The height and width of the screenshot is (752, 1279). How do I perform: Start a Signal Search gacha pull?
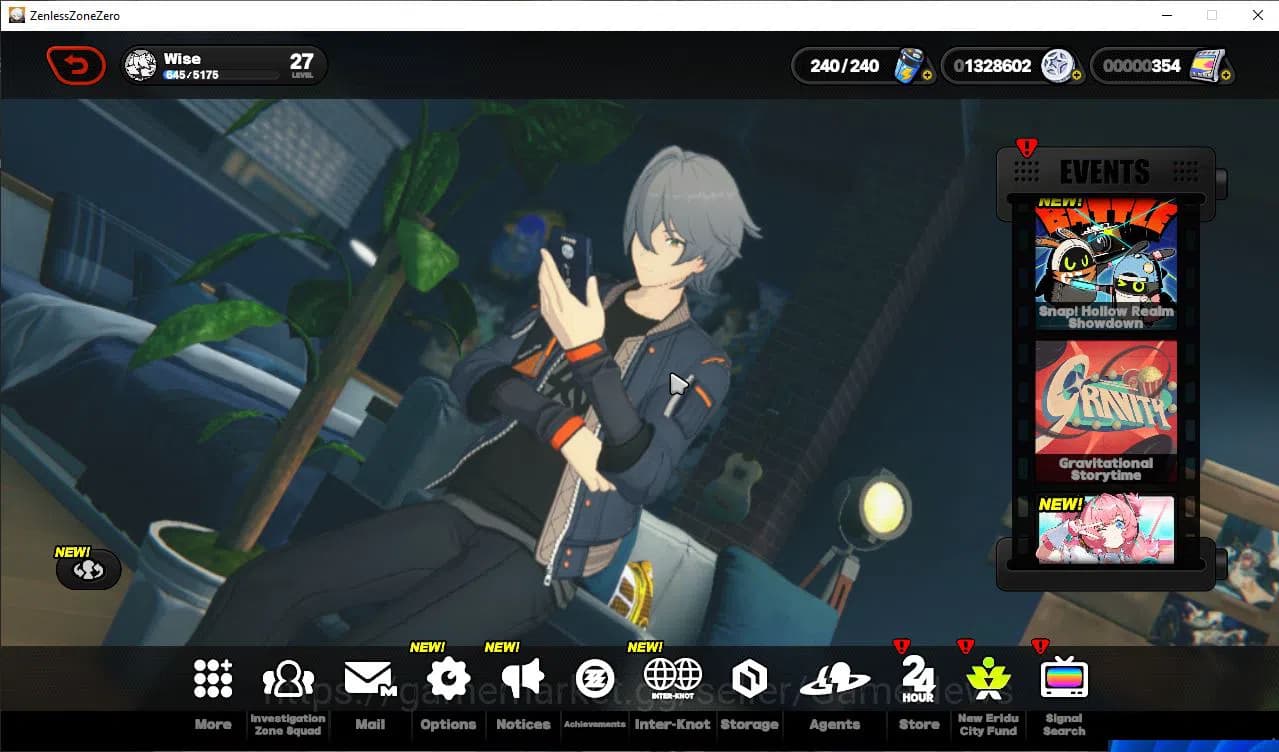(x=1063, y=676)
